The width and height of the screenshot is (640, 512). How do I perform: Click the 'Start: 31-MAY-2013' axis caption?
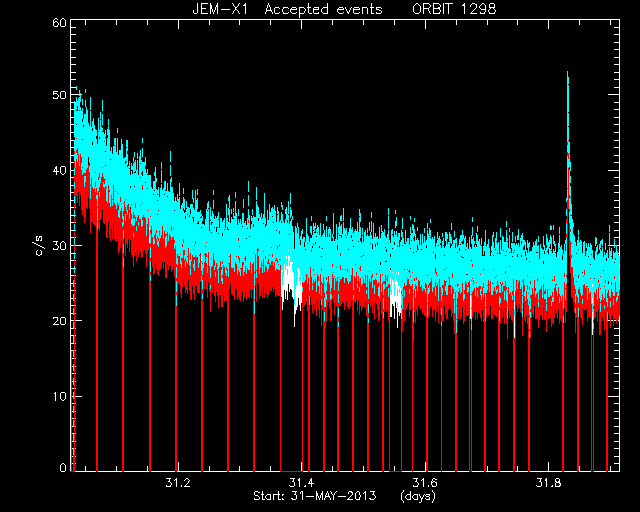(315, 496)
